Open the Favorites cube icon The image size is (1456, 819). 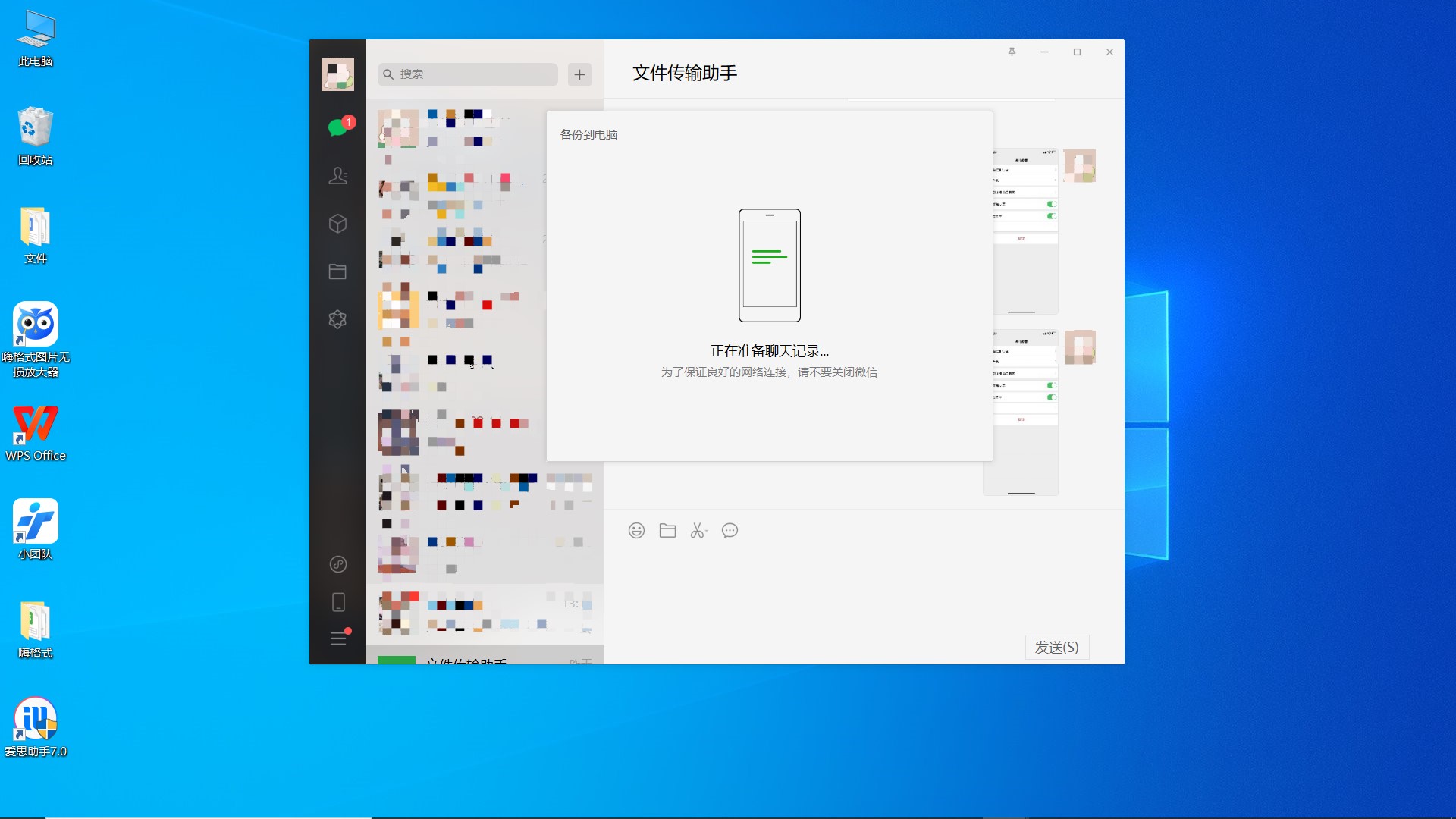337,224
